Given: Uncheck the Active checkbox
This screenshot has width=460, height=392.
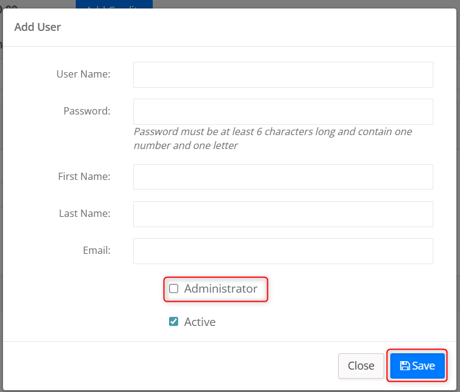Looking at the screenshot, I should [x=174, y=321].
